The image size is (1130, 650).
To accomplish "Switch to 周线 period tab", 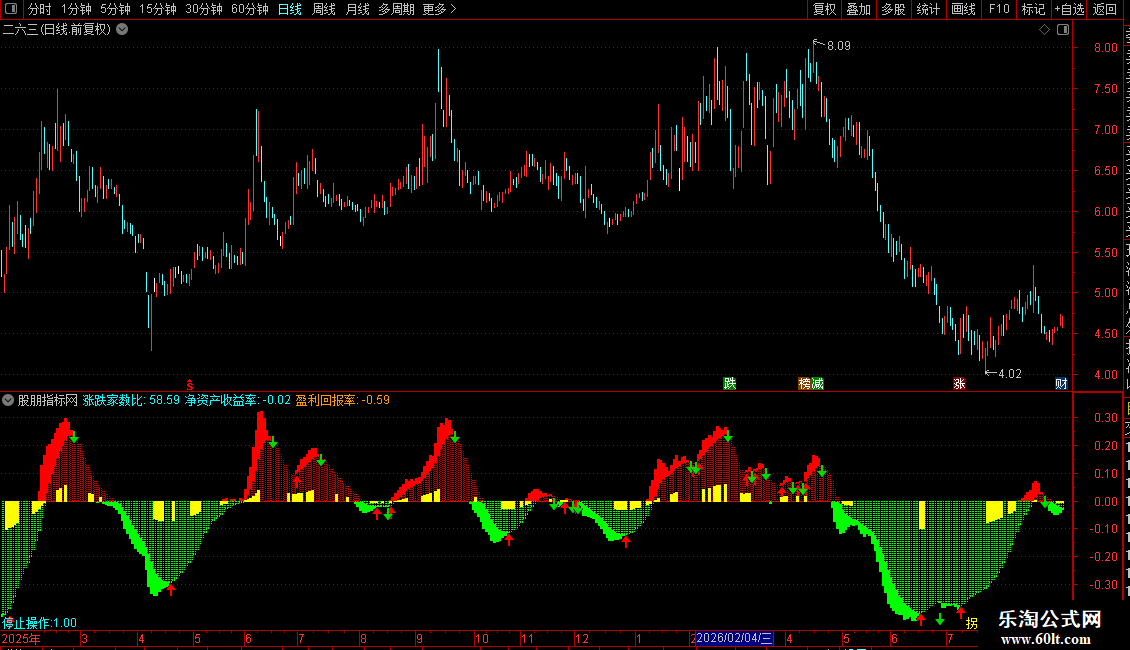I will (x=324, y=9).
